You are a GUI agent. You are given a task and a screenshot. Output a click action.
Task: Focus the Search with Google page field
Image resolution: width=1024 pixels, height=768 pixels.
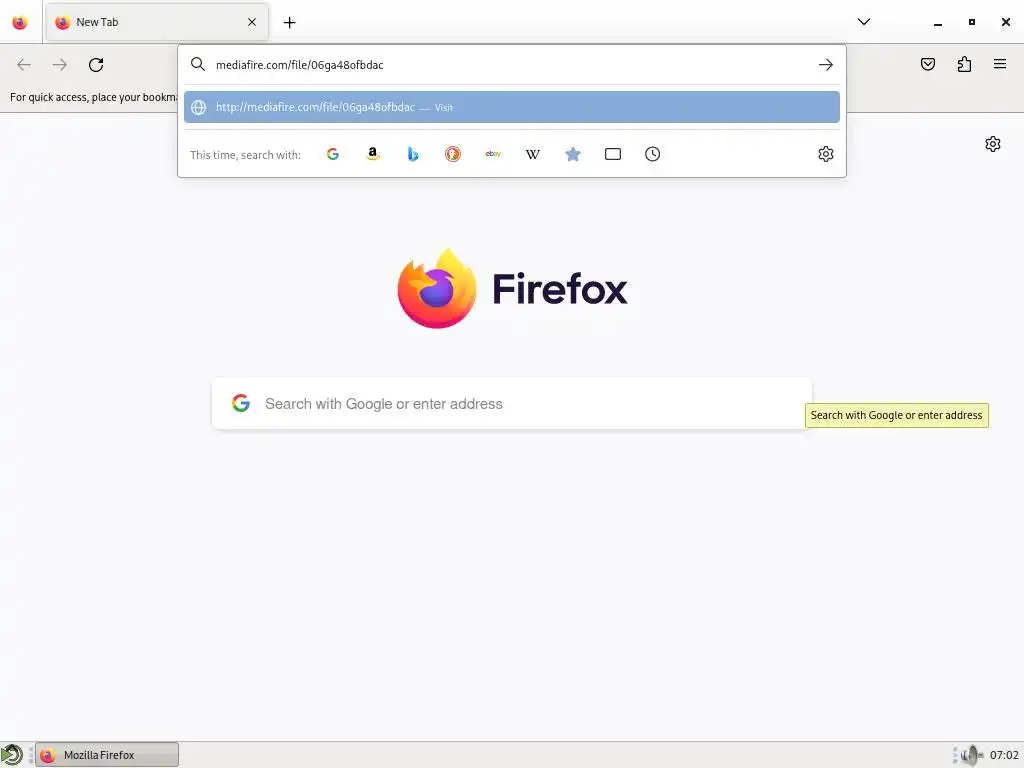tap(511, 404)
